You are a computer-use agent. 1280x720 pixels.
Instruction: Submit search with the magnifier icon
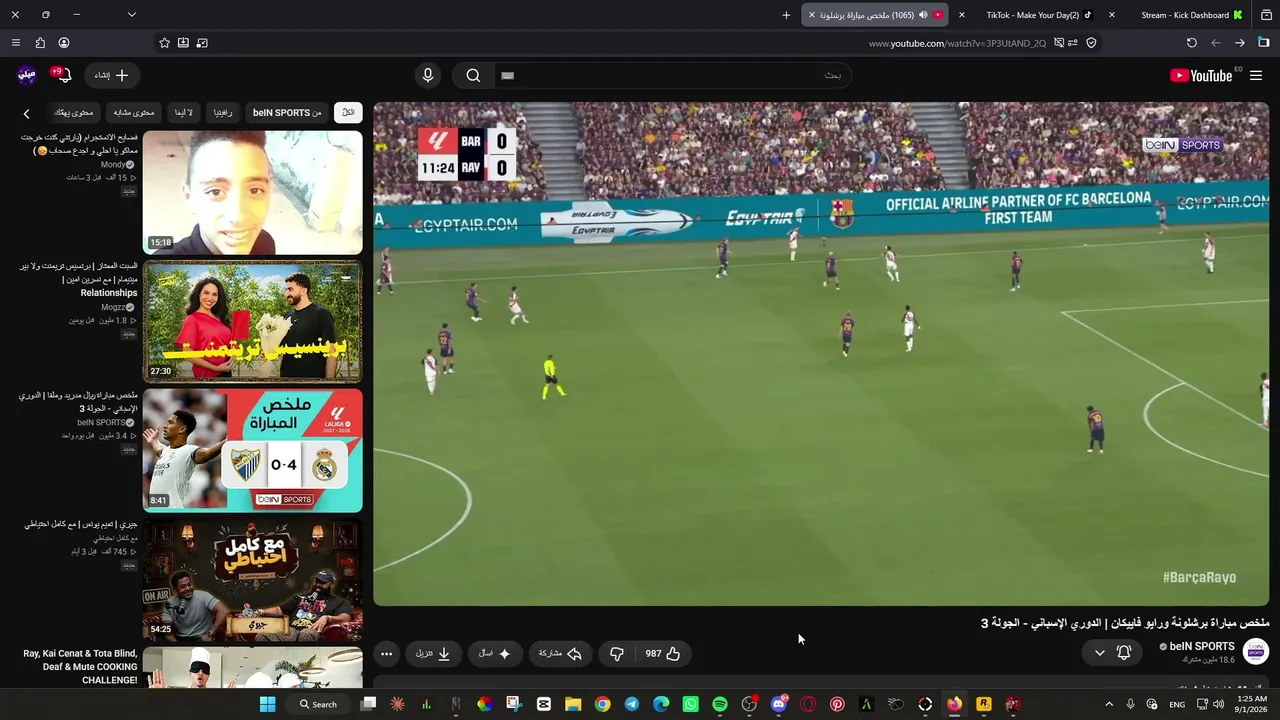point(473,75)
